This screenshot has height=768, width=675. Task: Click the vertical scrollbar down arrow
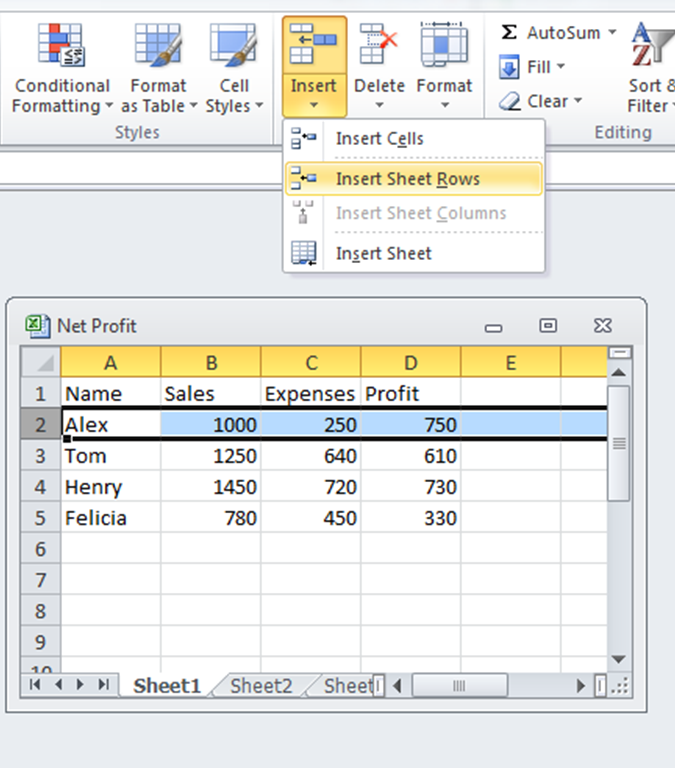click(619, 659)
